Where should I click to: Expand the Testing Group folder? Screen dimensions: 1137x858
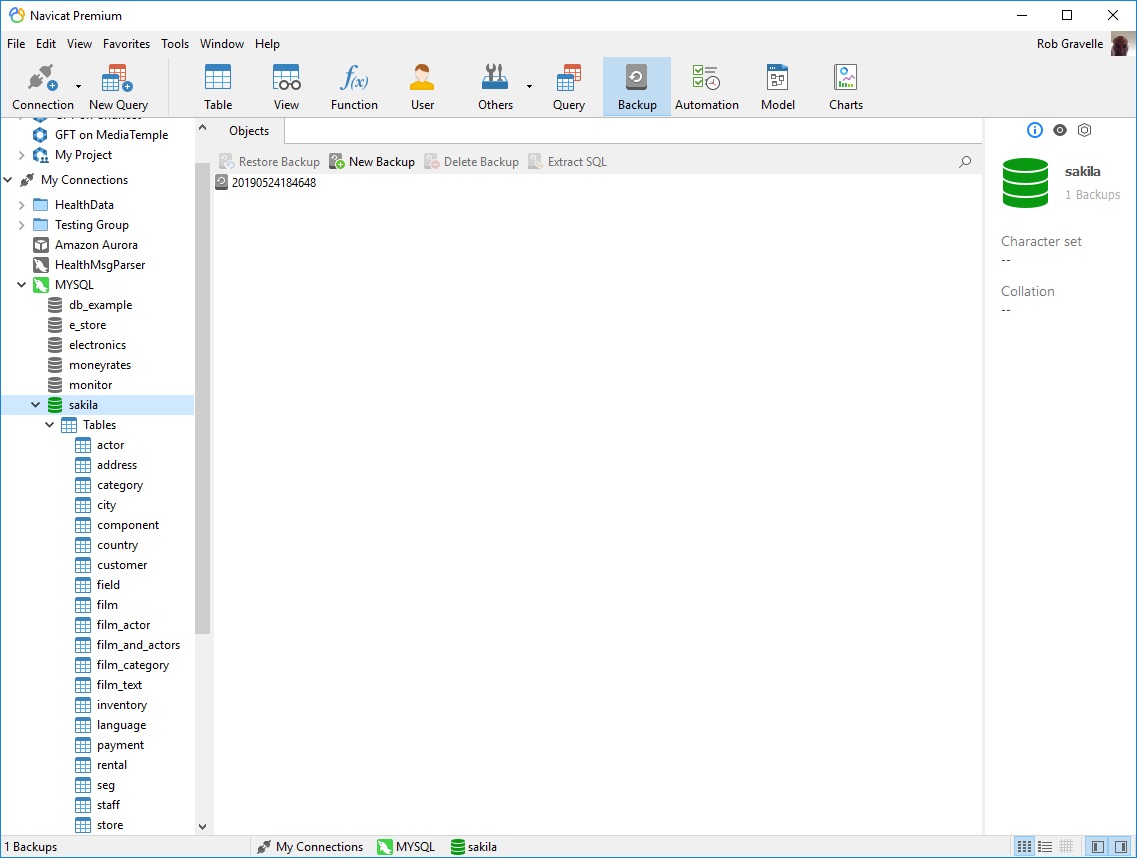(x=21, y=225)
